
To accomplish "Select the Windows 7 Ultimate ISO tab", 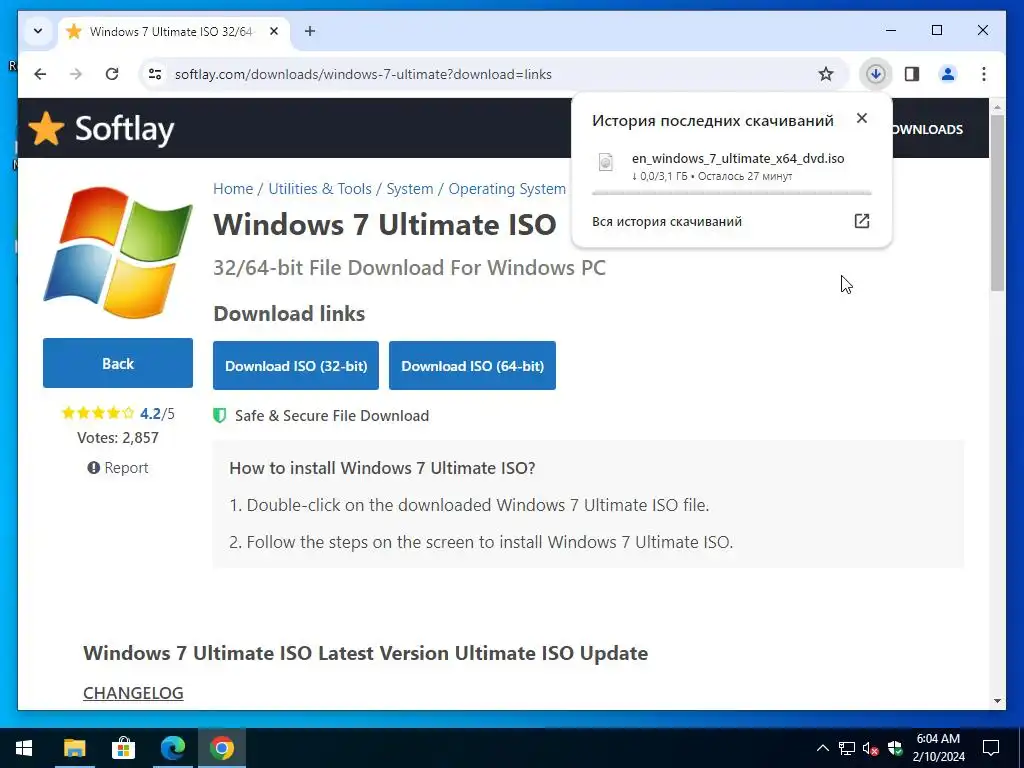I will coord(174,31).
